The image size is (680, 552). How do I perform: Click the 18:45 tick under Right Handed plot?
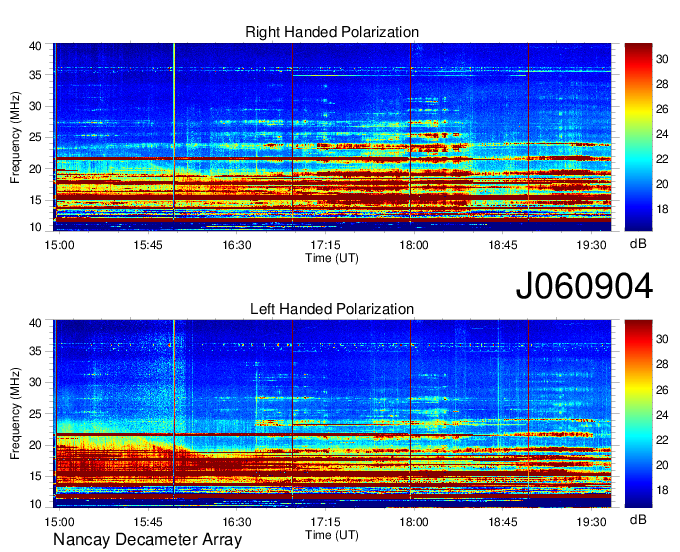tap(503, 245)
